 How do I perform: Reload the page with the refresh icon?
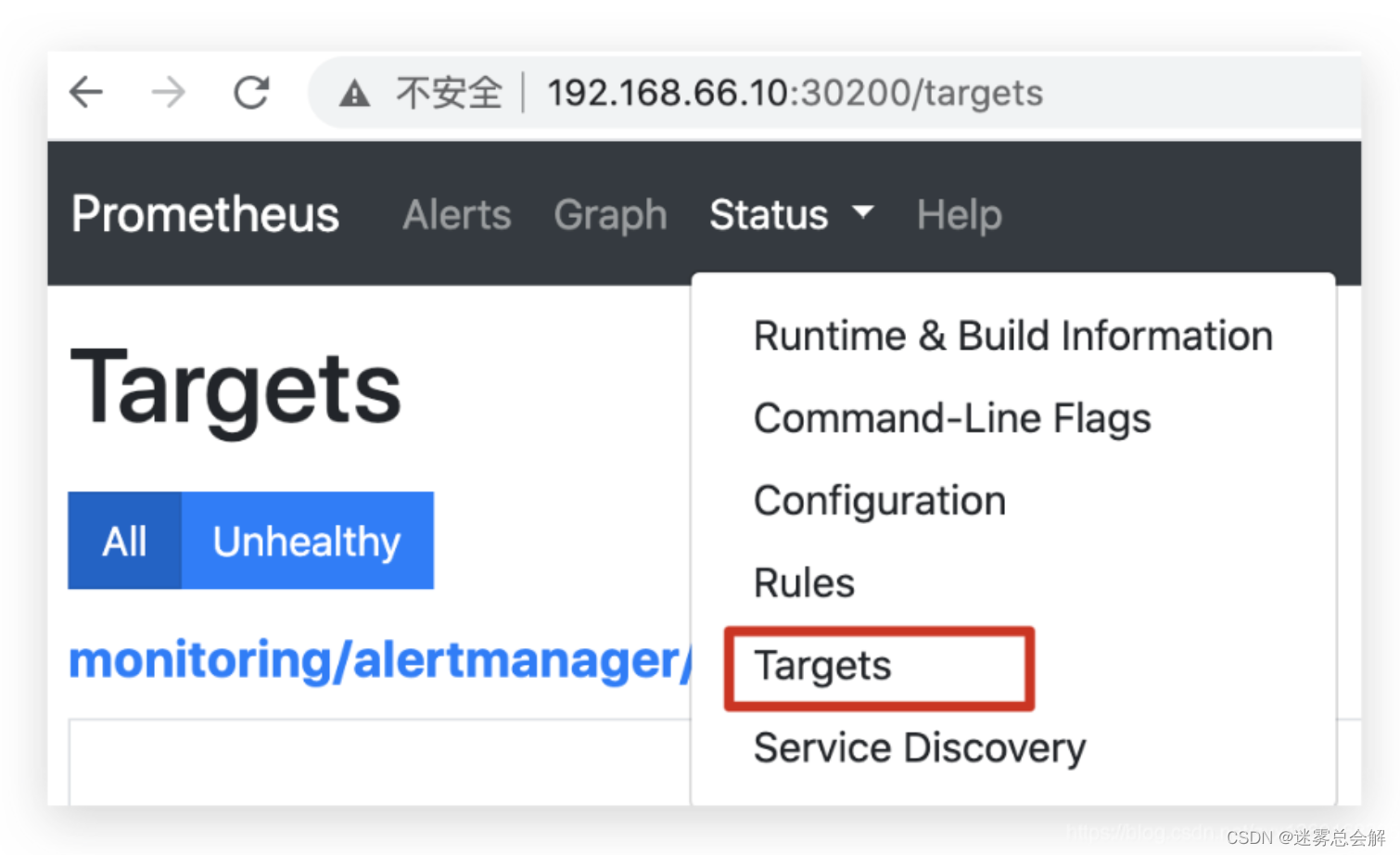pyautogui.click(x=251, y=93)
